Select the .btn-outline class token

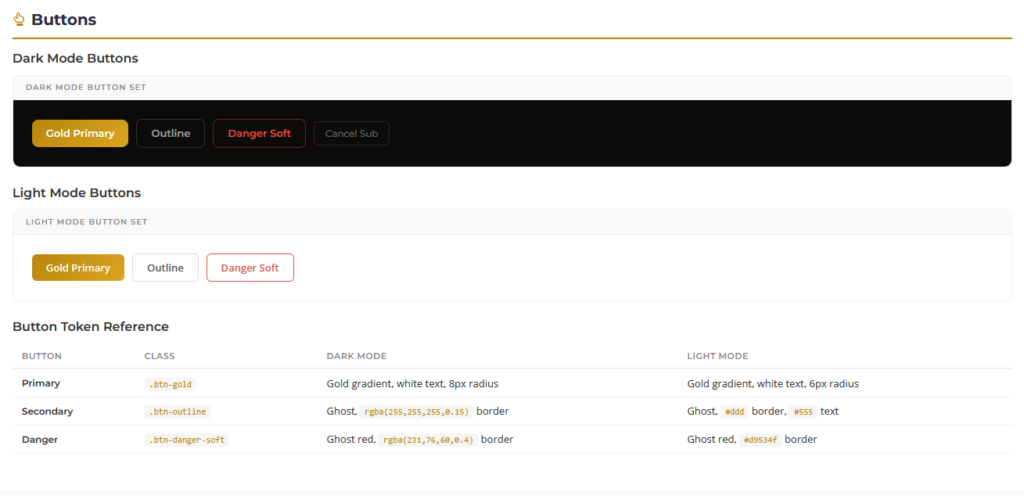point(177,411)
